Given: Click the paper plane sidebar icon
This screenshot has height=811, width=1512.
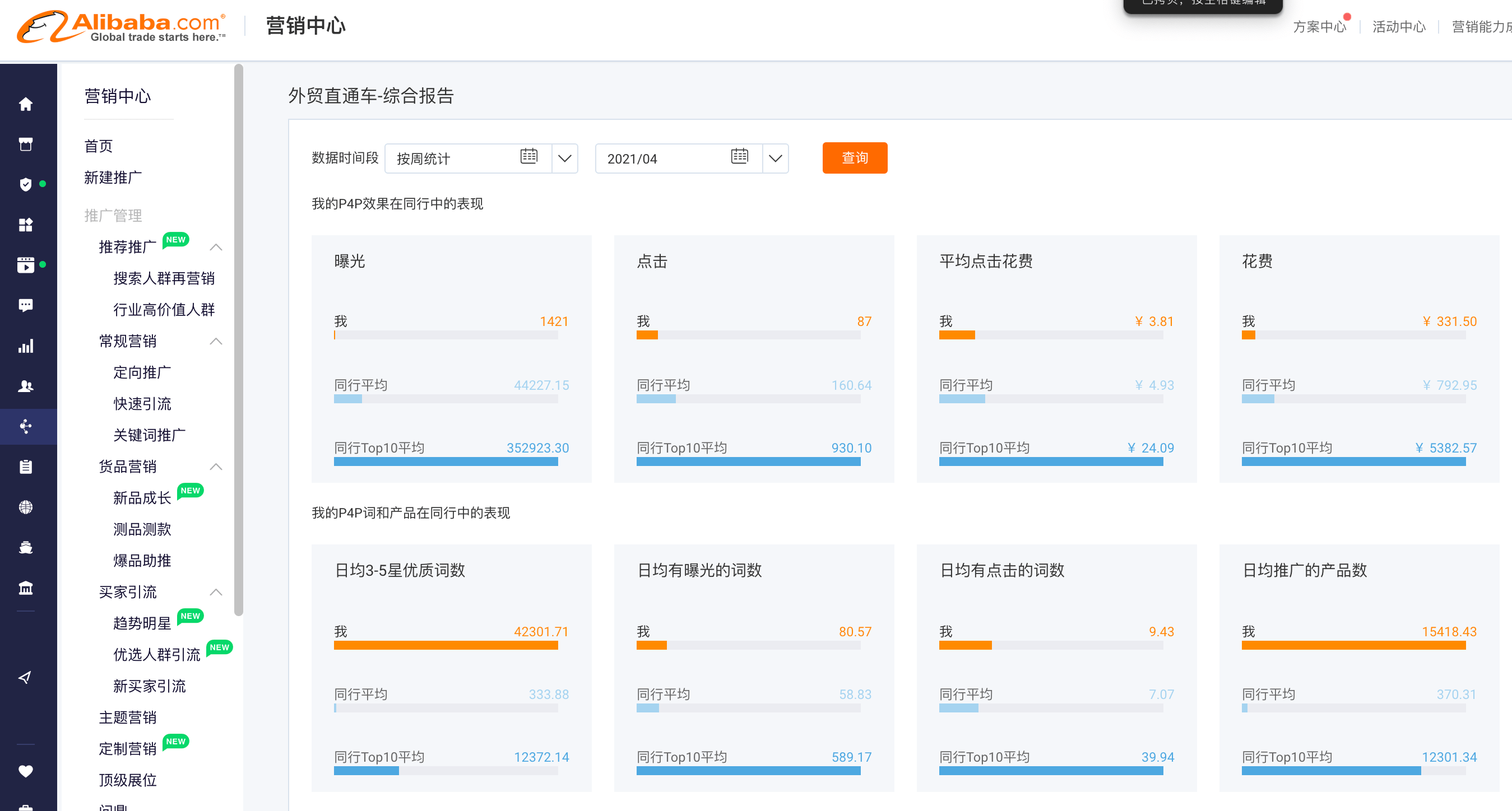Looking at the screenshot, I should pyautogui.click(x=25, y=678).
